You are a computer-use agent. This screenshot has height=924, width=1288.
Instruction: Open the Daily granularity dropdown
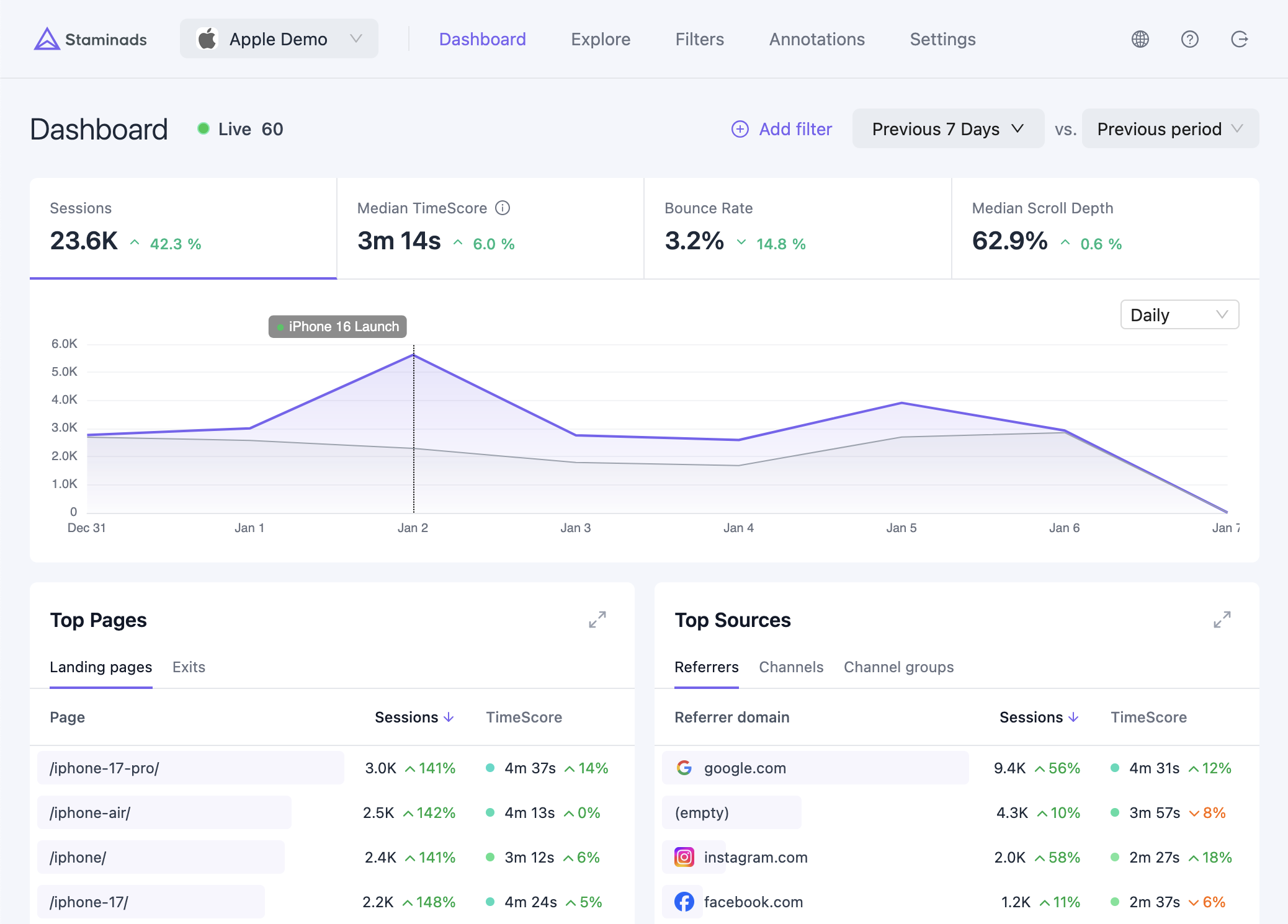point(1179,314)
